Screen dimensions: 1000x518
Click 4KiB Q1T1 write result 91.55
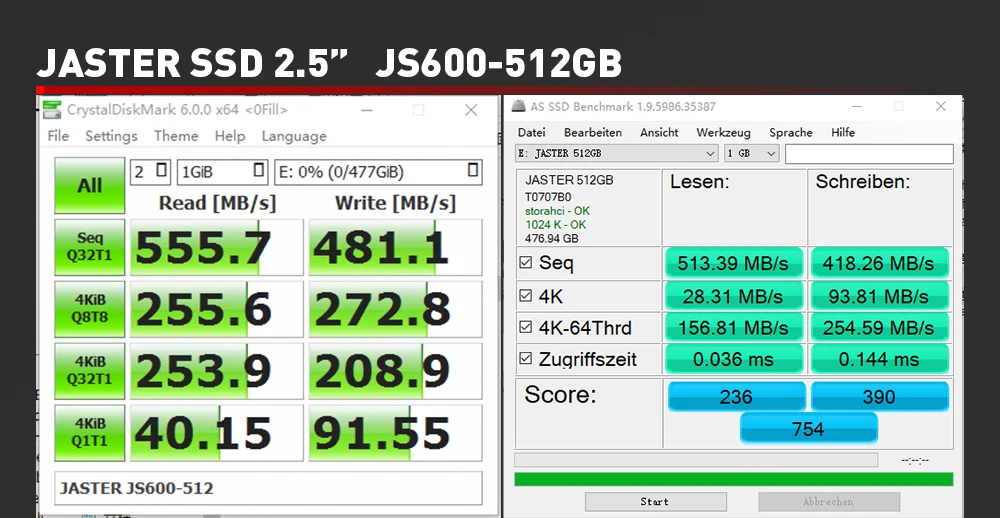pos(395,433)
